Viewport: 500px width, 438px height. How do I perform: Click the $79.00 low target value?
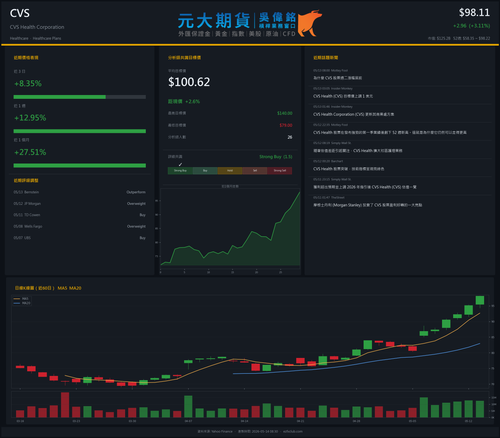286,125
